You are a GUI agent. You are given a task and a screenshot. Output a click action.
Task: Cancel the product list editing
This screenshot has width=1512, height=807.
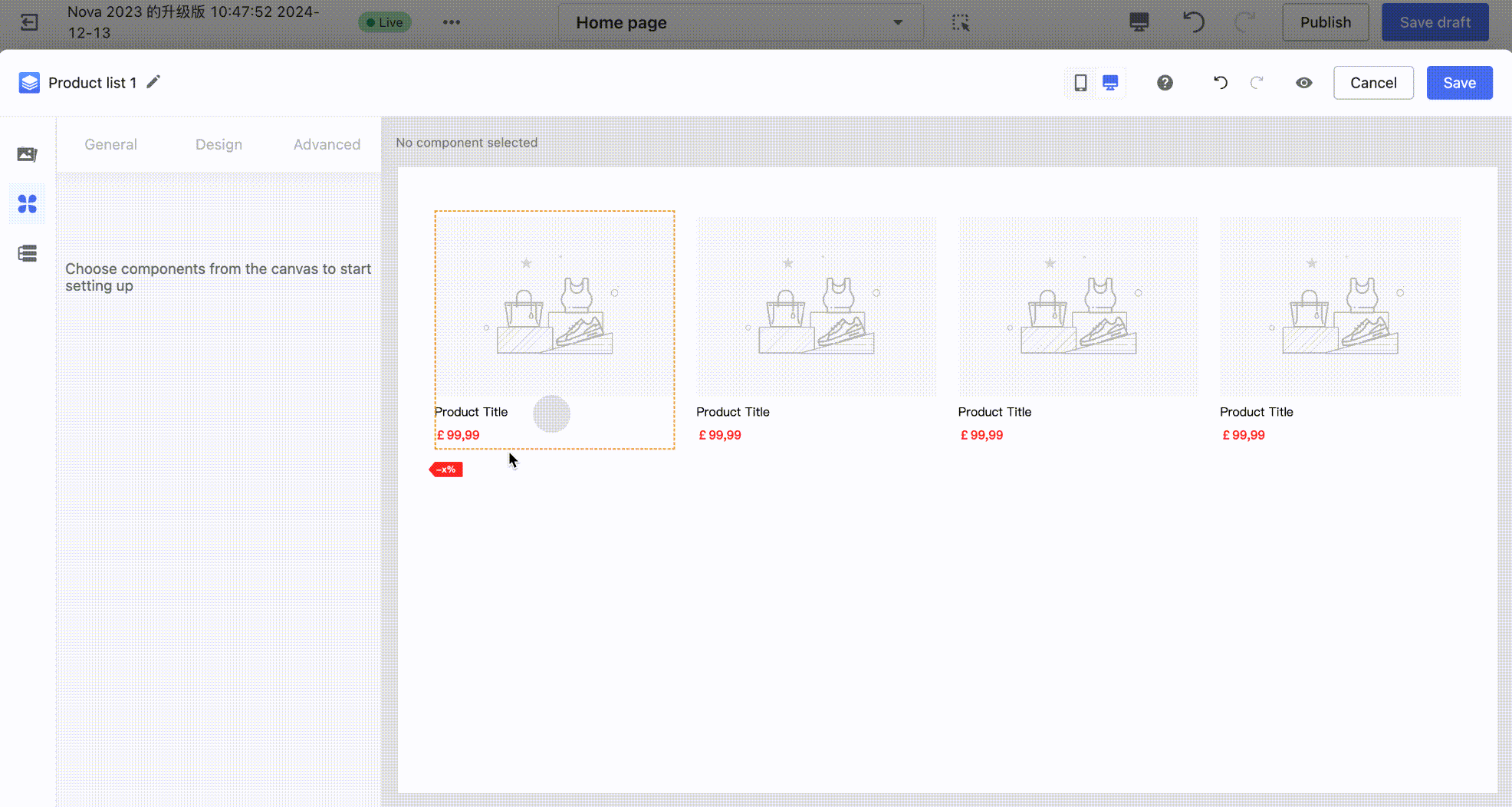click(1372, 83)
